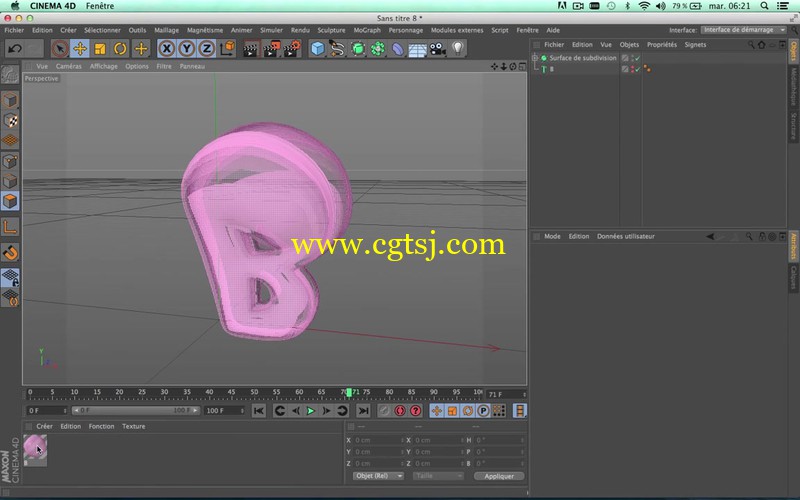The width and height of the screenshot is (800, 500).
Task: Toggle B object layer square
Action: click(x=625, y=69)
